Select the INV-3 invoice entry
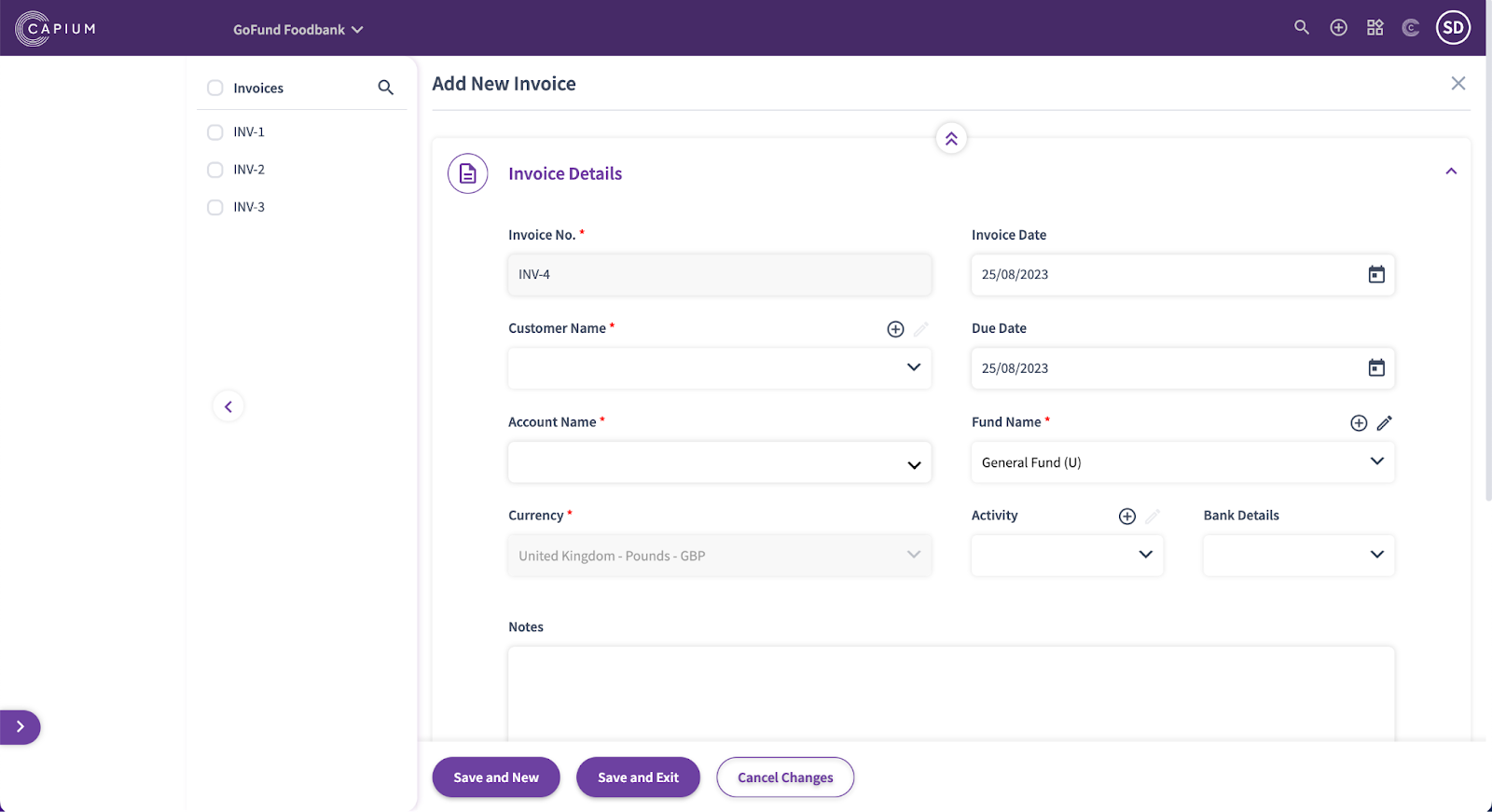The height and width of the screenshot is (812, 1492). [x=249, y=207]
